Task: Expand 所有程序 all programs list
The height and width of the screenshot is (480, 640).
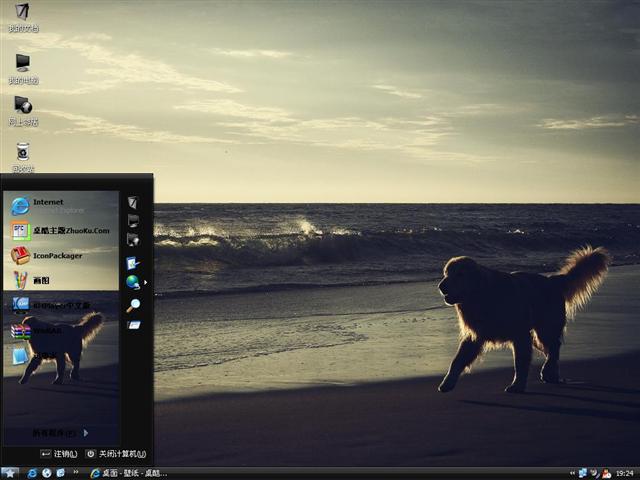Action: (x=60, y=433)
